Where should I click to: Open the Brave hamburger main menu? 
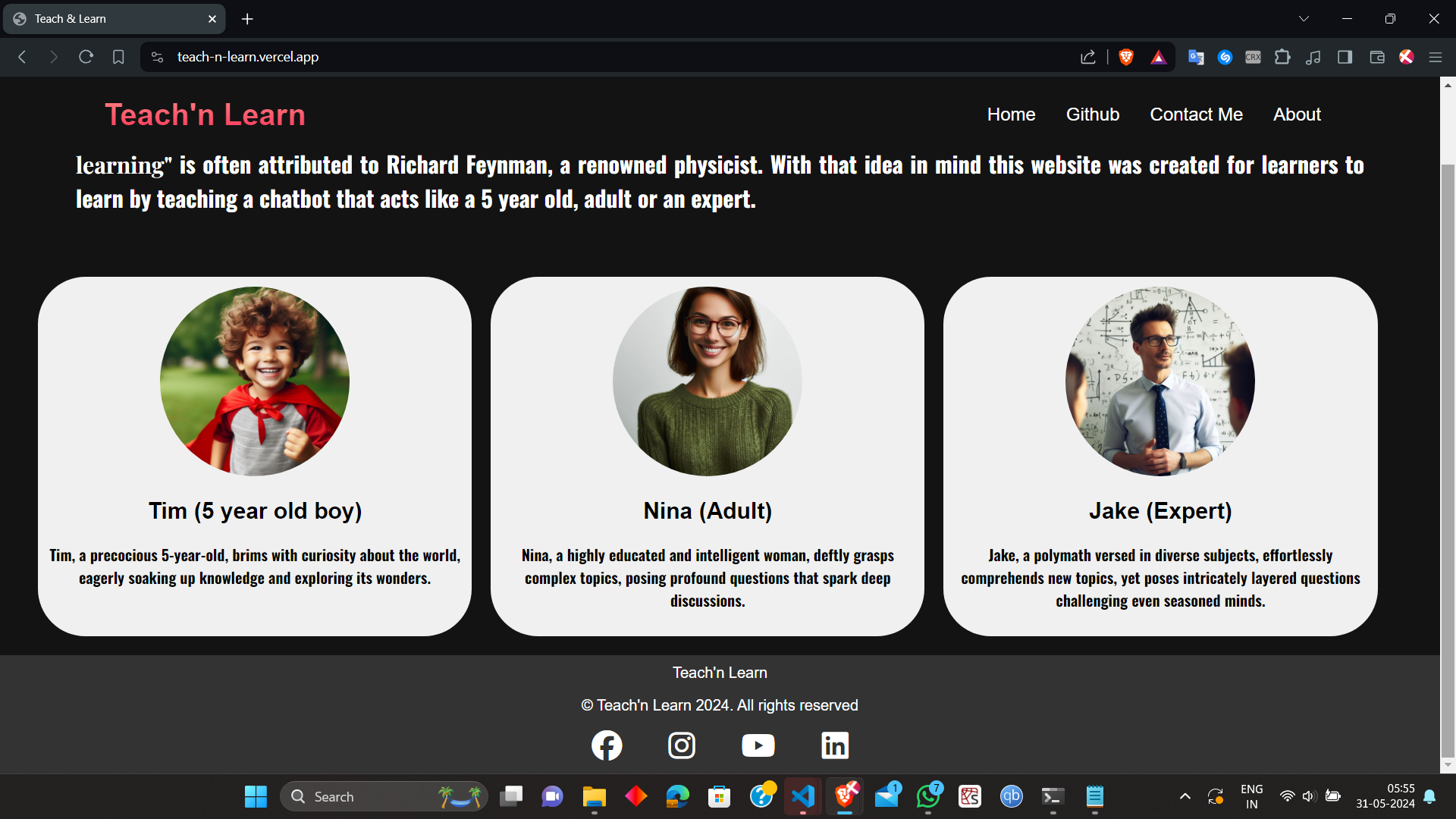click(1436, 57)
